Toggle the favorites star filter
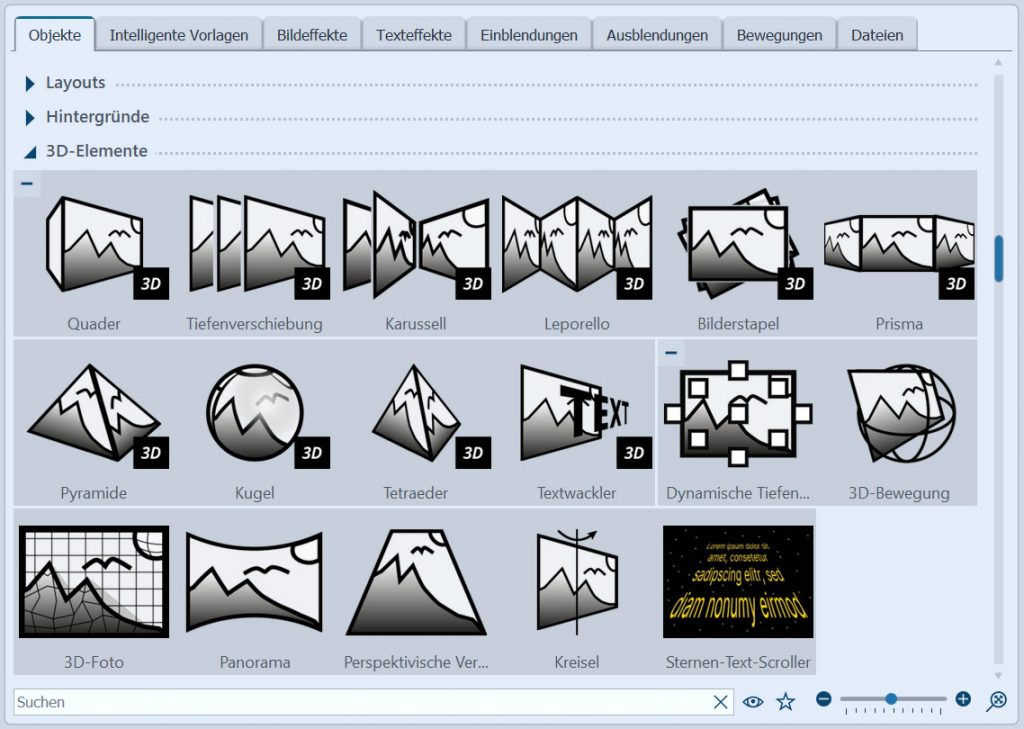 coord(786,702)
